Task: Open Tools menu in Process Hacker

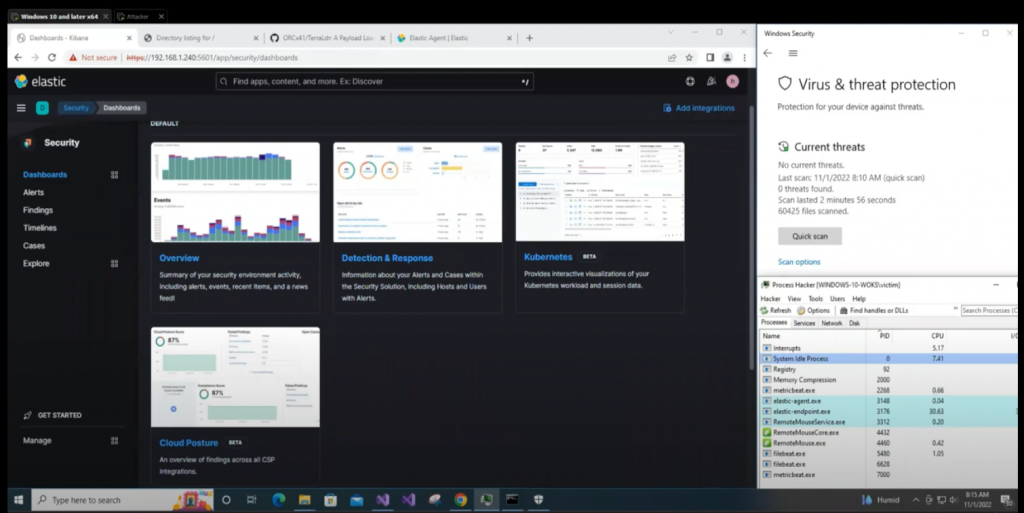Action: (x=816, y=299)
